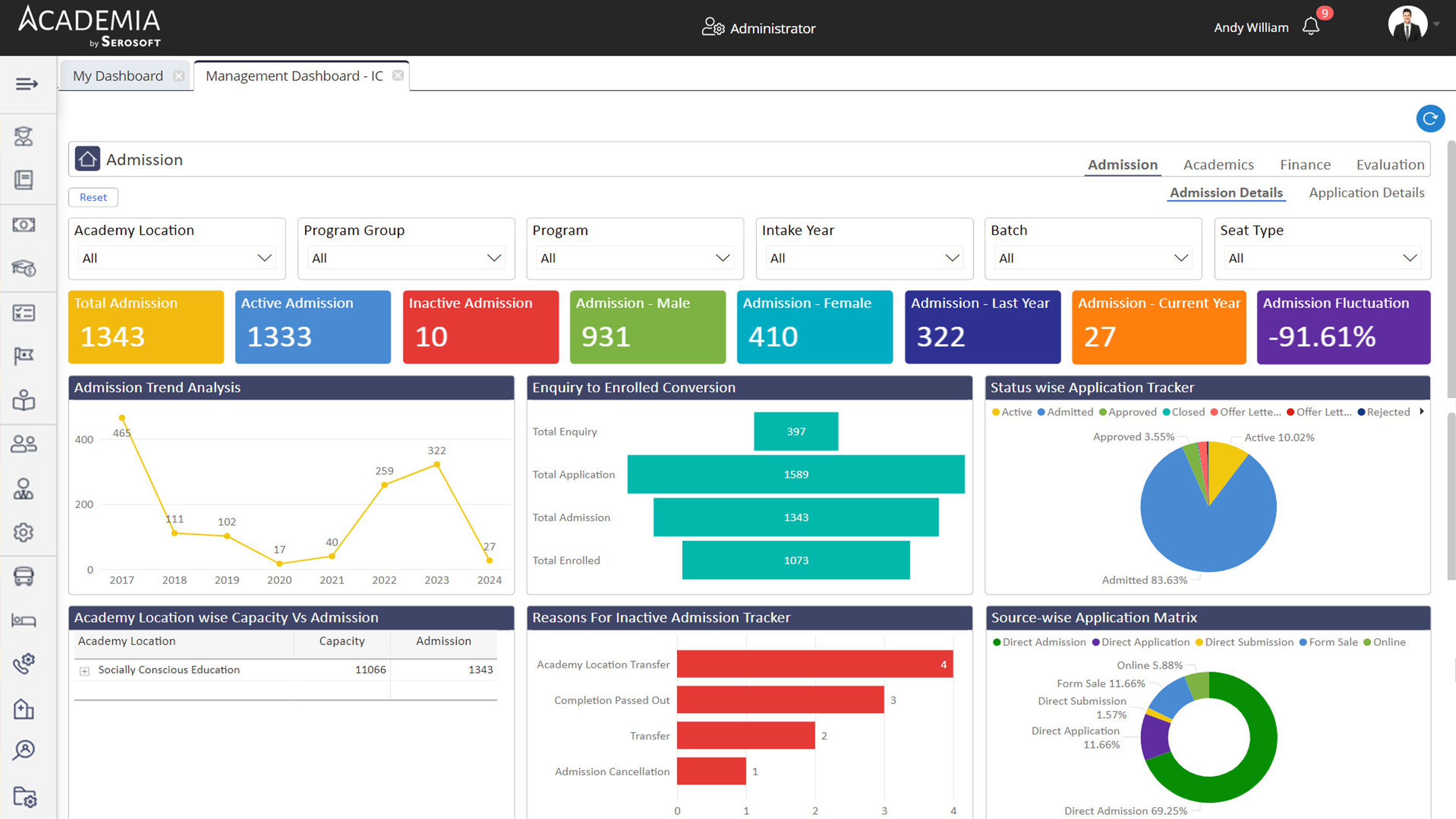Expand the sidebar hamburger menu icon
1456x819 pixels.
pyautogui.click(x=26, y=84)
